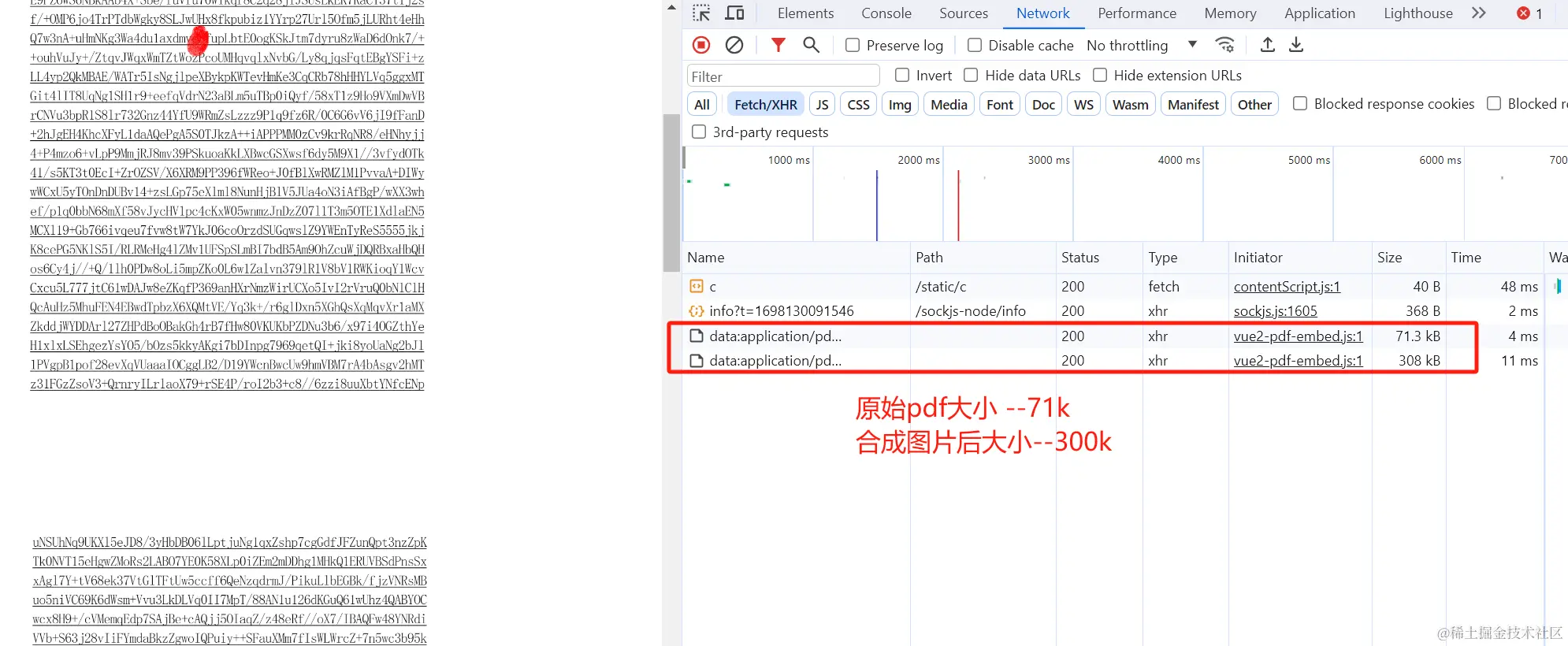The height and width of the screenshot is (646, 1568).
Task: Open the Console tab
Action: click(886, 13)
